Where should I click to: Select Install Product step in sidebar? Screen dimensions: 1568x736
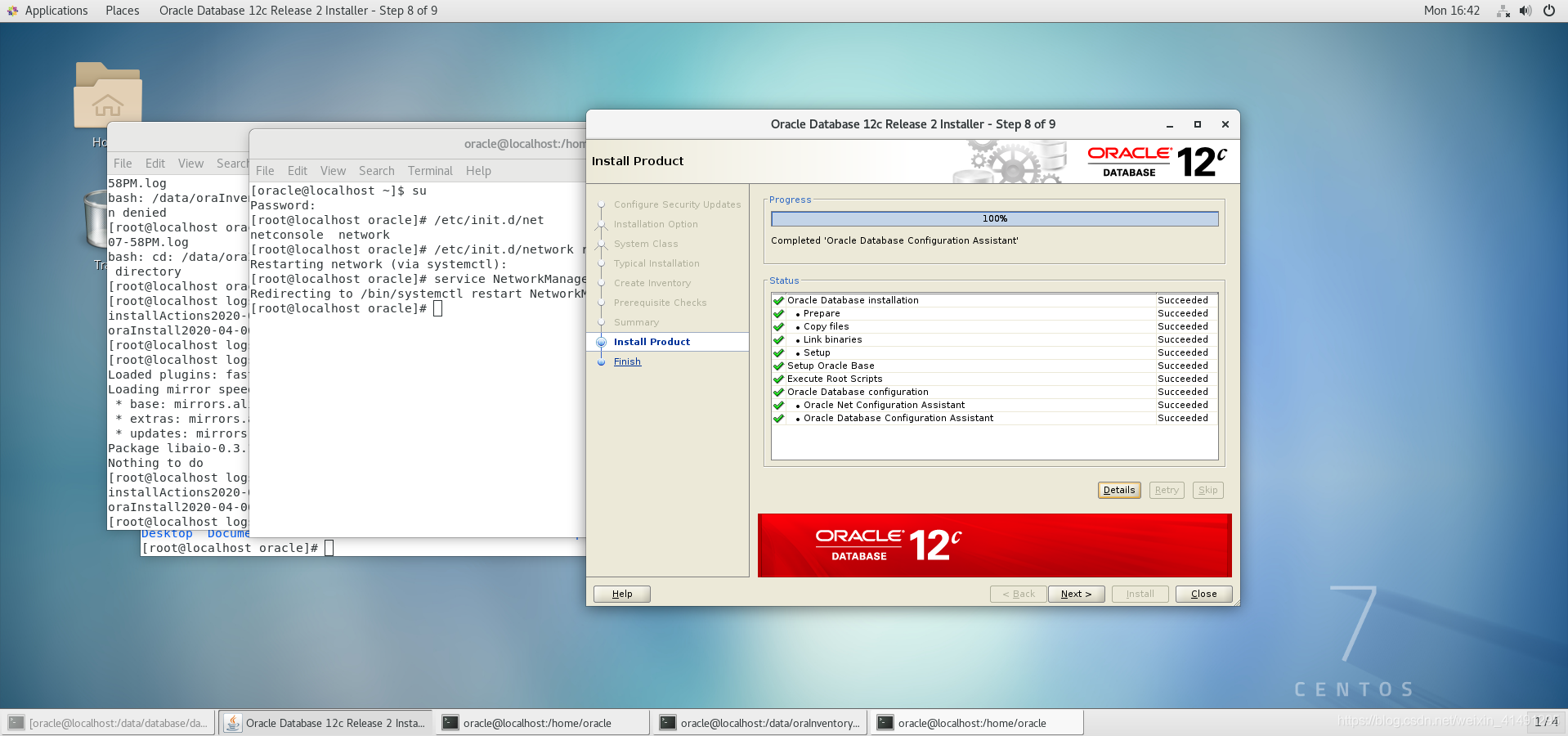tap(652, 342)
